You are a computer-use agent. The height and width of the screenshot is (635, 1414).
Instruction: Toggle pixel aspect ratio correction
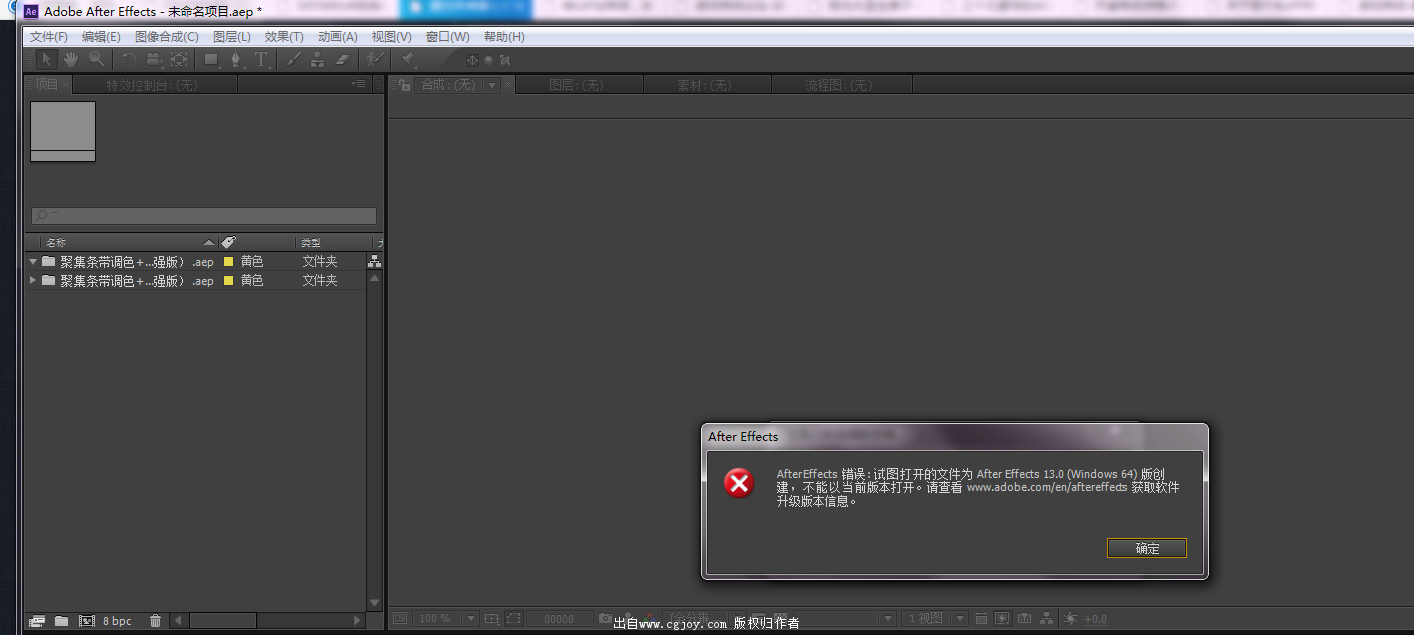(982, 618)
